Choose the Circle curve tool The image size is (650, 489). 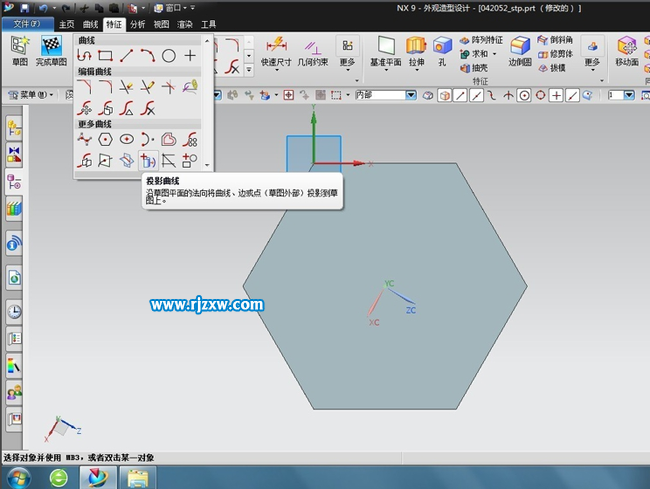click(x=169, y=56)
